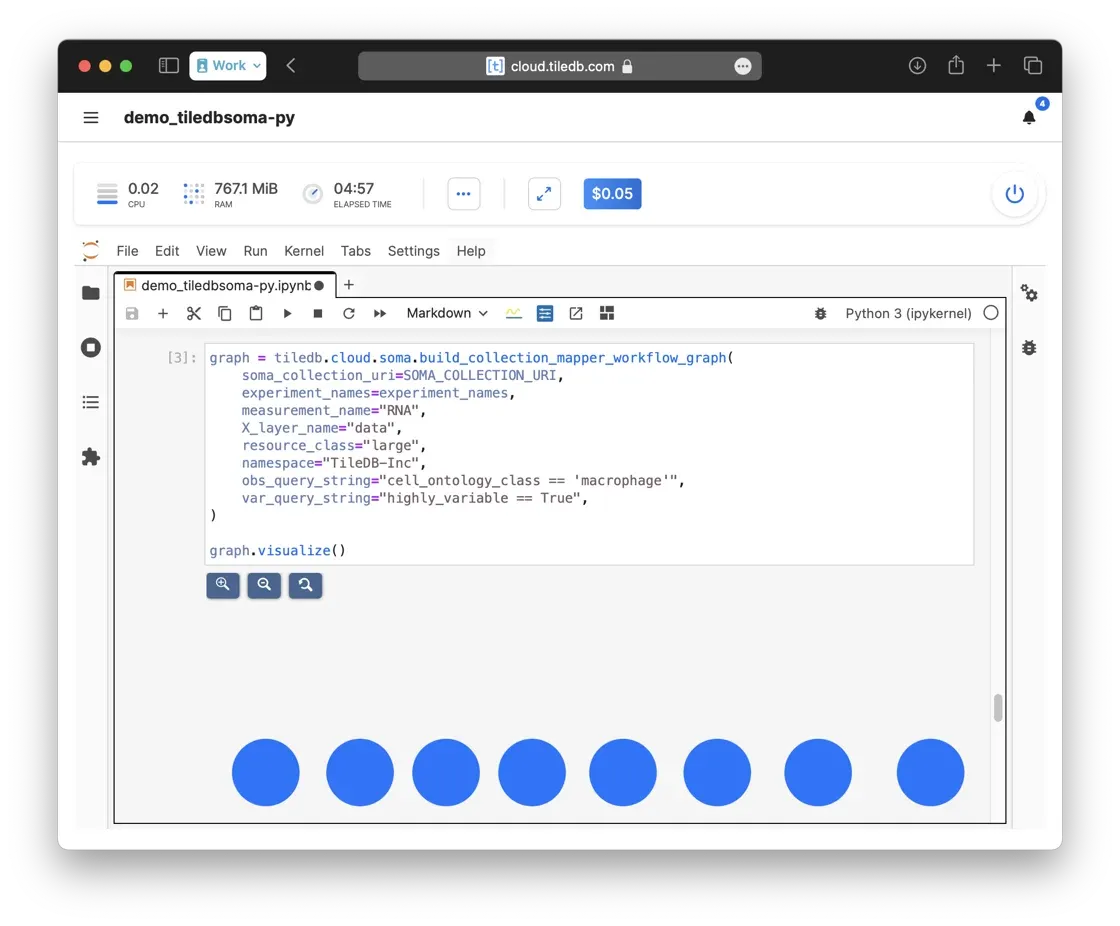1120x926 pixels.
Task: Open the property inspector gears icon
Action: 1029,293
